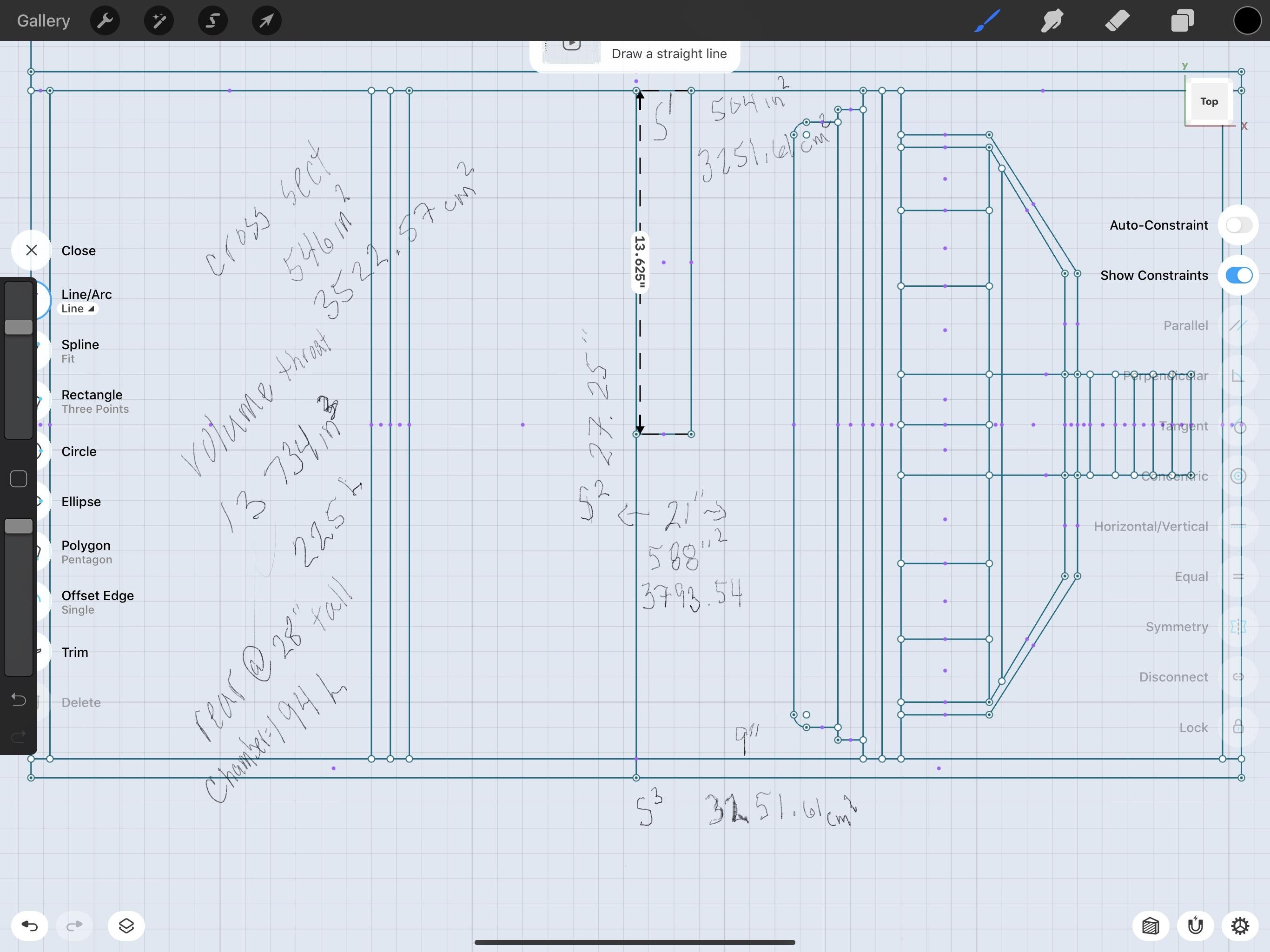The width and height of the screenshot is (1270, 952).
Task: Open the Layers panel icon
Action: coord(1182,20)
